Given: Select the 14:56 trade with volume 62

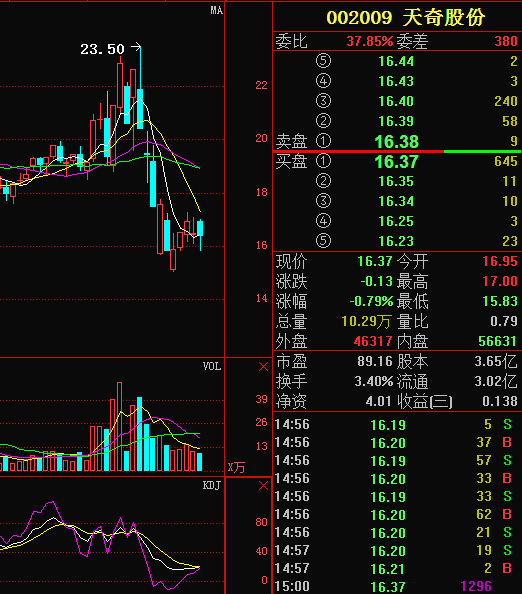Looking at the screenshot, I should click(x=397, y=515).
